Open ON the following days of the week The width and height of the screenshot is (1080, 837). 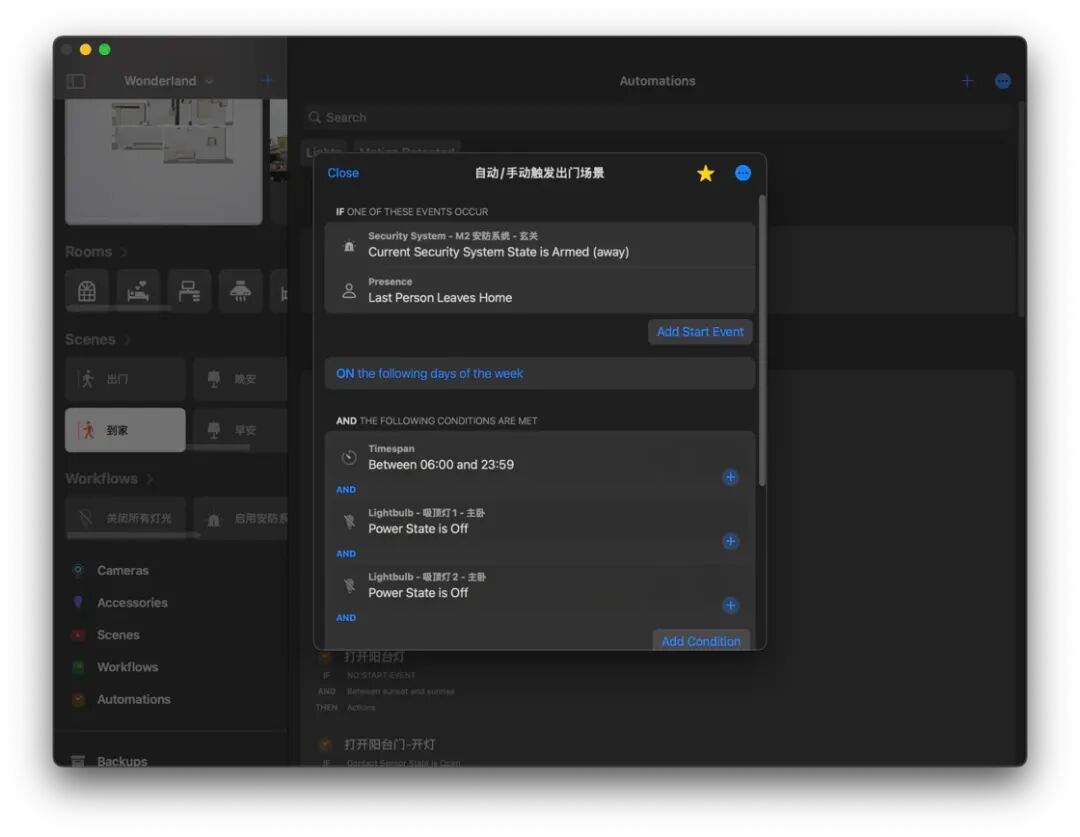(x=539, y=373)
